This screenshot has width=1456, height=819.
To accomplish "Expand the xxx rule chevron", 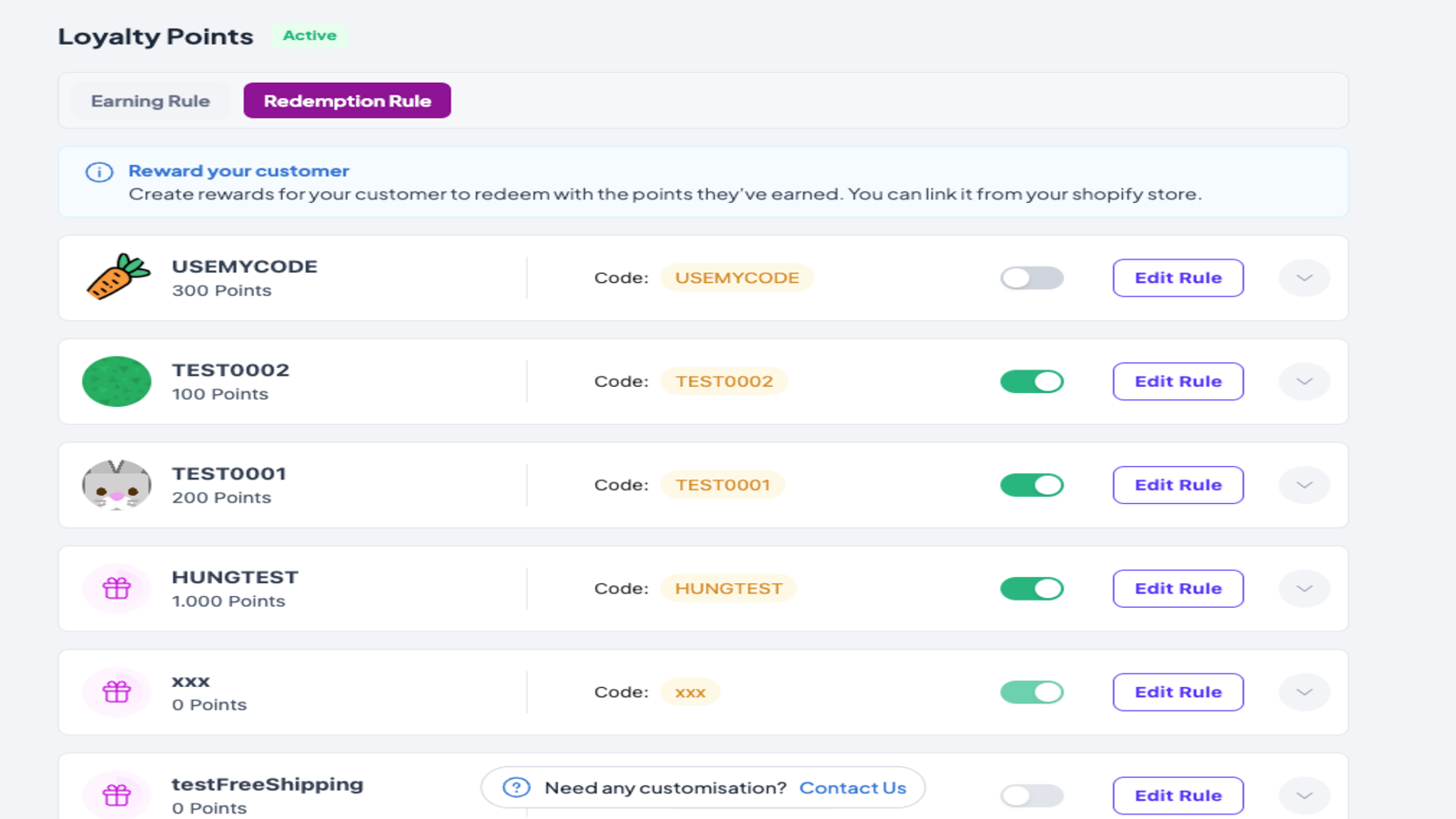I will (1304, 693).
